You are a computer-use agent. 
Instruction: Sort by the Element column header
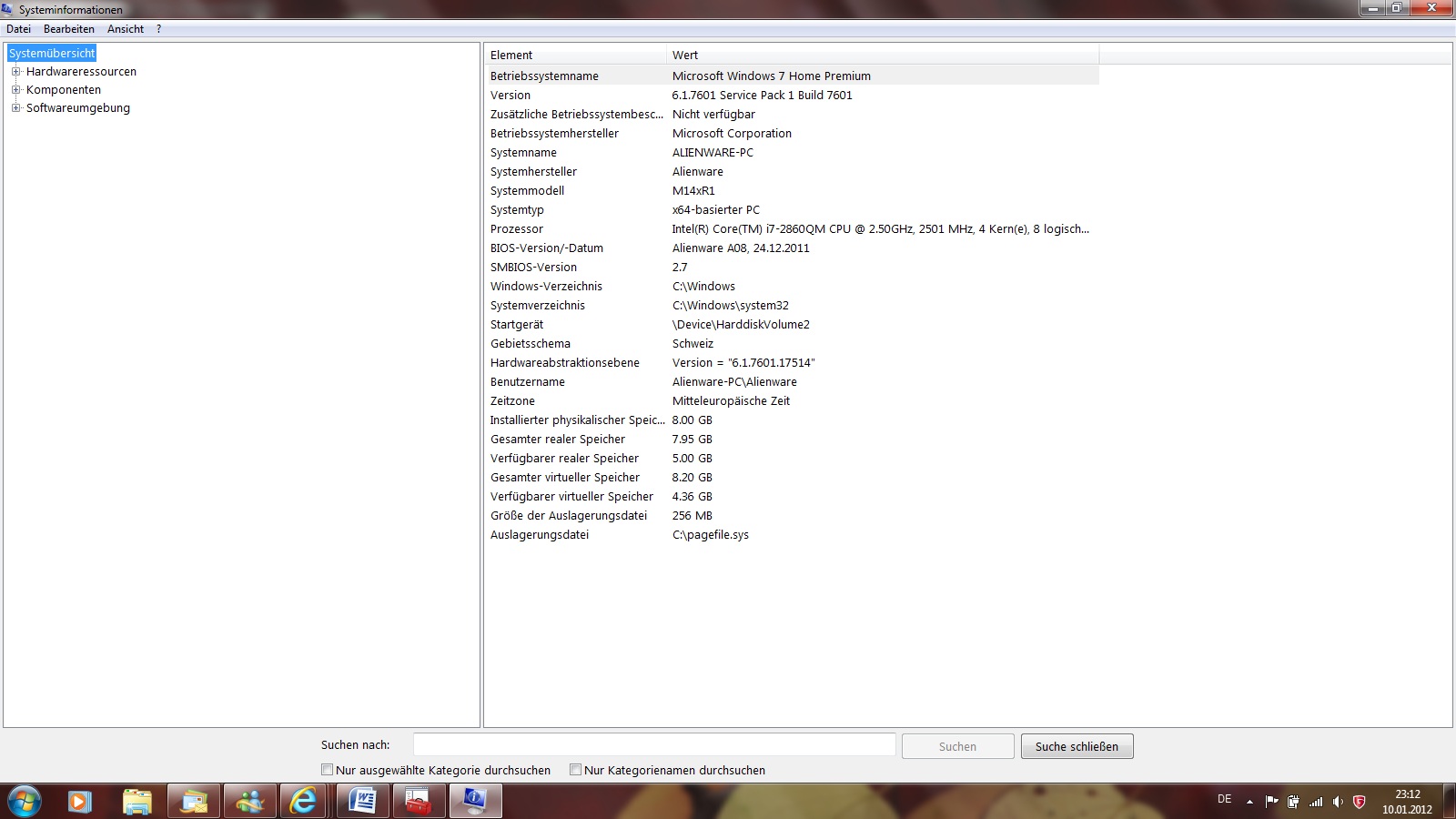[x=575, y=55]
